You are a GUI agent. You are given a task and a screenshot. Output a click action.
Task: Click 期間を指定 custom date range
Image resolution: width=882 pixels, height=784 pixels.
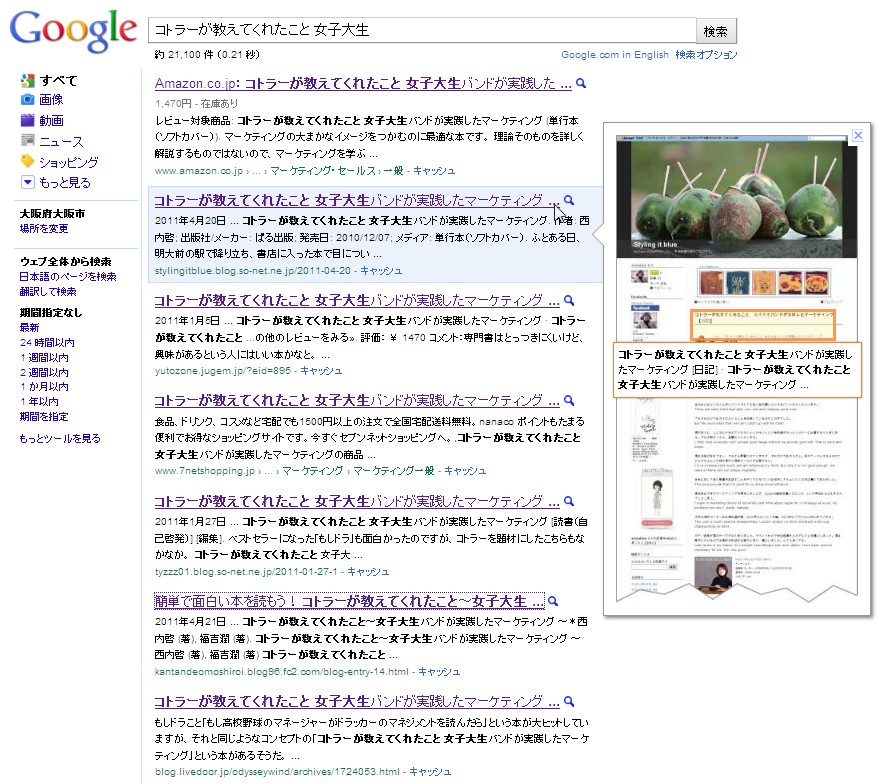pyautogui.click(x=44, y=416)
